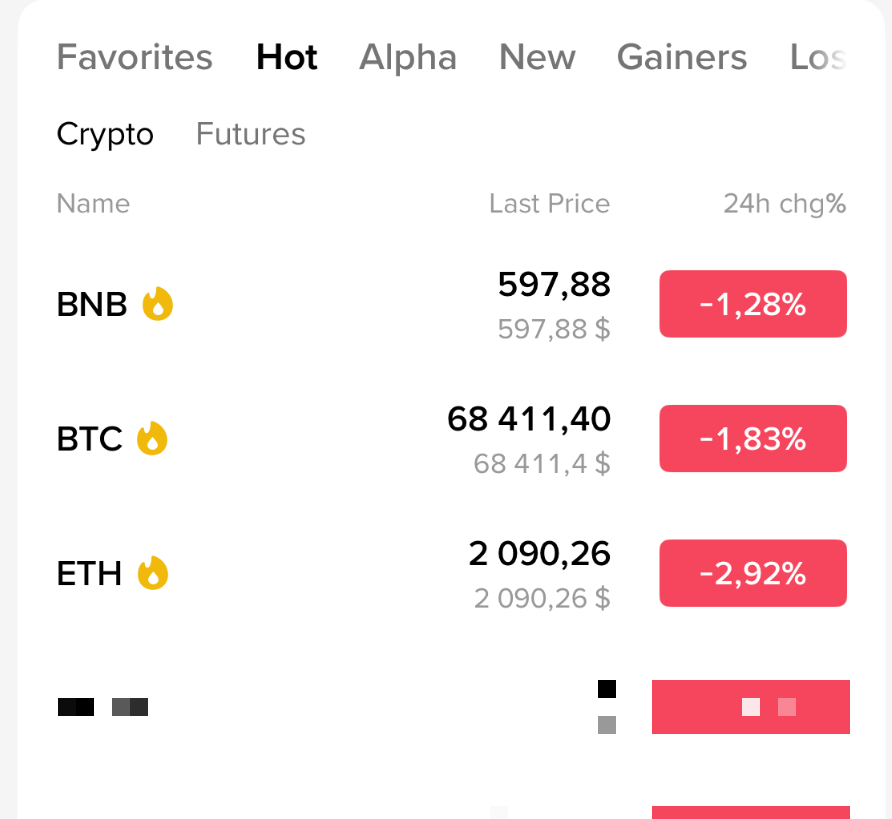
Task: Click the flame icon beside ETH
Action: click(153, 573)
